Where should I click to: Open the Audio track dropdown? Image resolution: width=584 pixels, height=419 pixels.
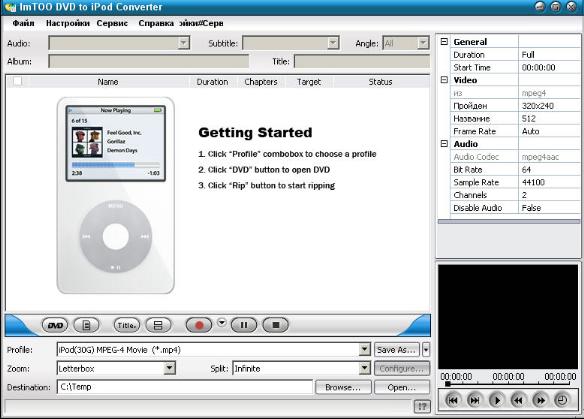pos(183,43)
